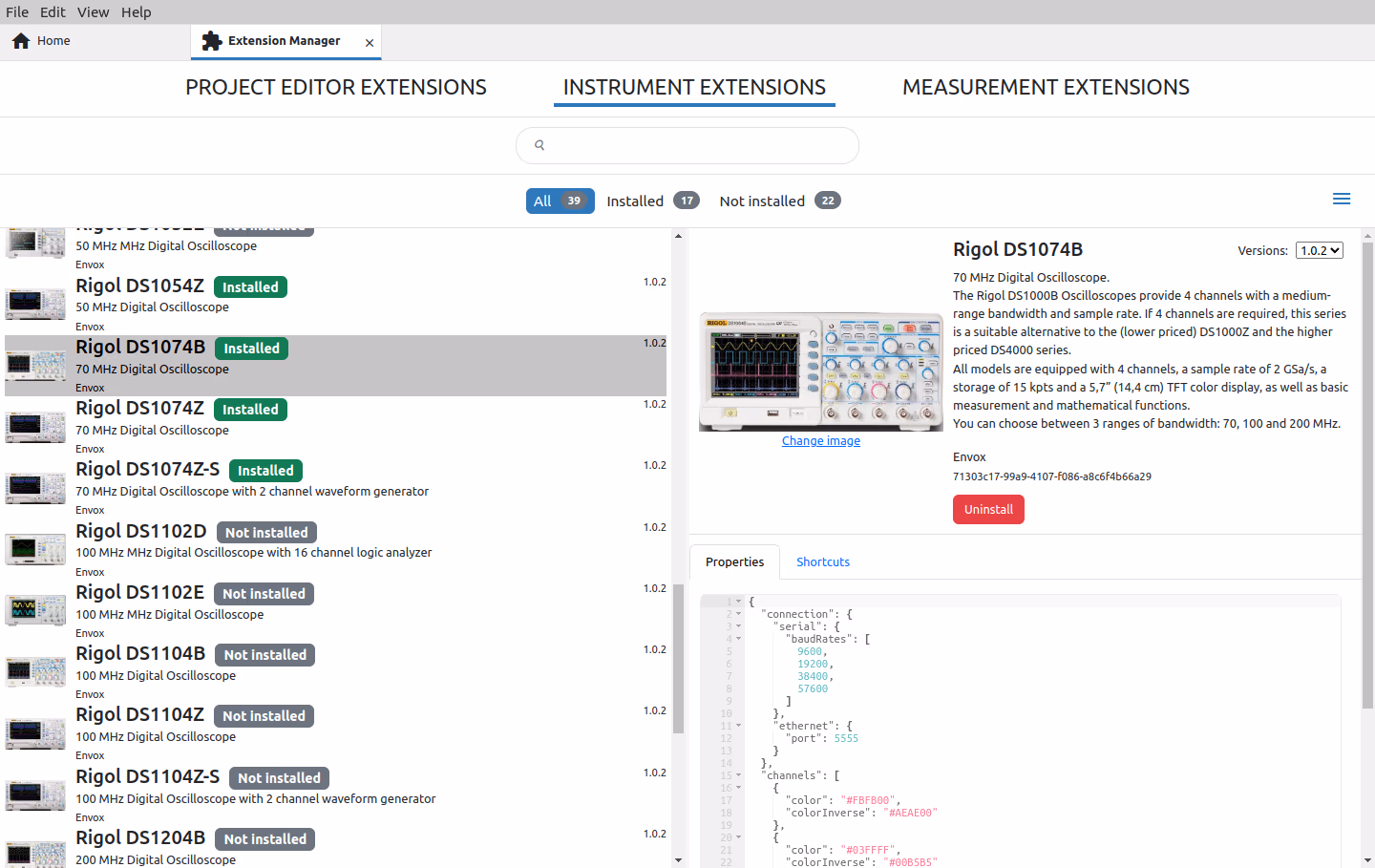The width and height of the screenshot is (1375, 868).
Task: Collapse the "baudRates" fold on line 4
Action: 738,639
